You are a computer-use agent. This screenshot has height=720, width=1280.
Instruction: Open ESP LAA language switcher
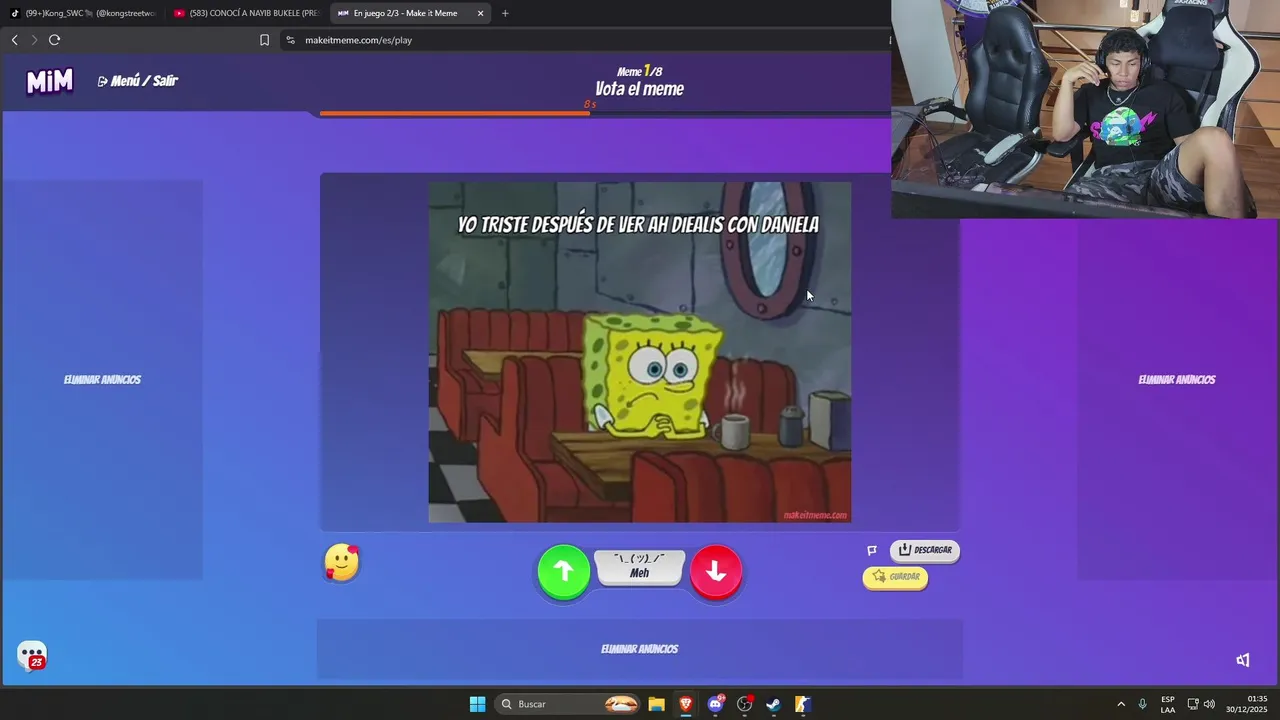click(x=1168, y=704)
